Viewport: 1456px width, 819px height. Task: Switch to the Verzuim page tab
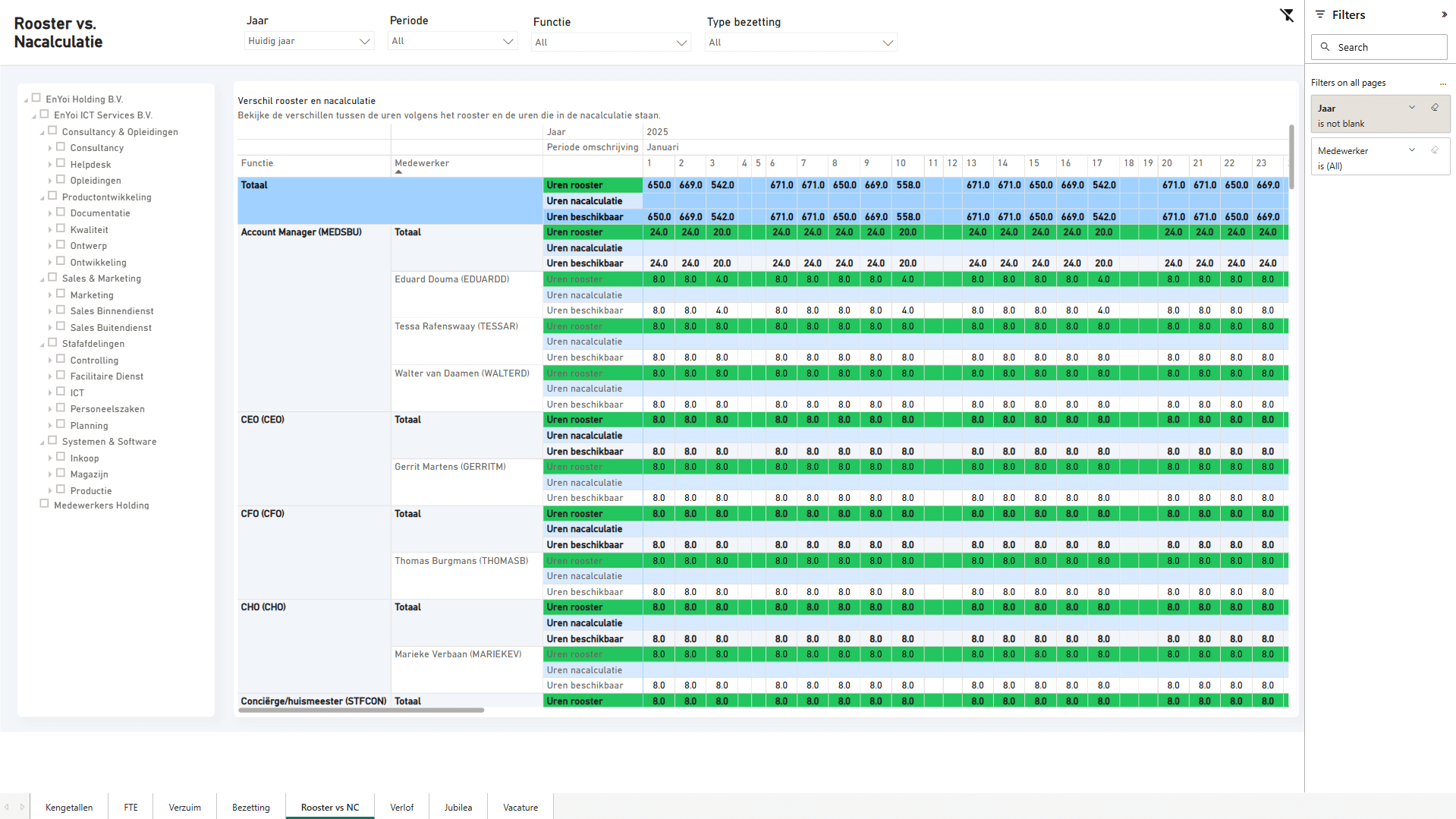pos(184,807)
